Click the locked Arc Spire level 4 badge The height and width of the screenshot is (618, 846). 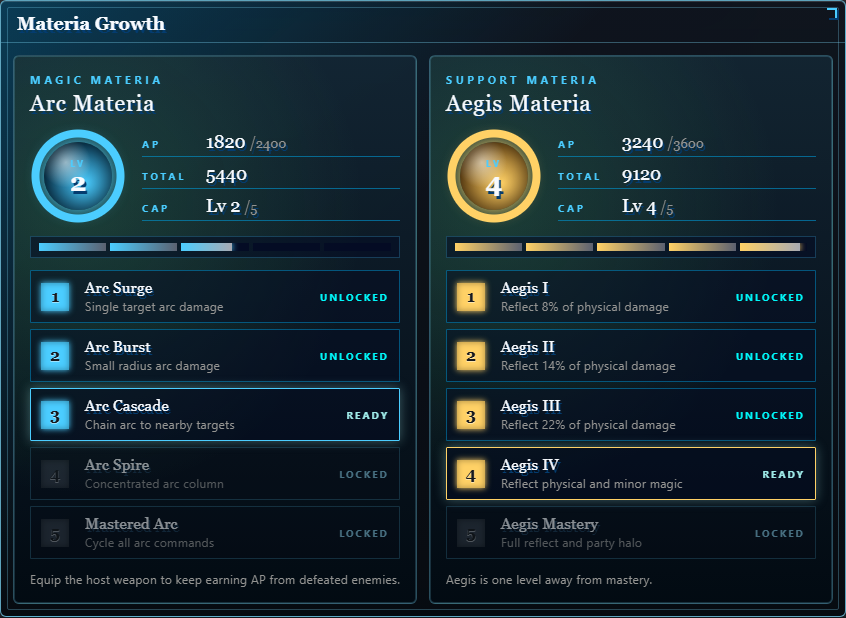pyautogui.click(x=55, y=474)
